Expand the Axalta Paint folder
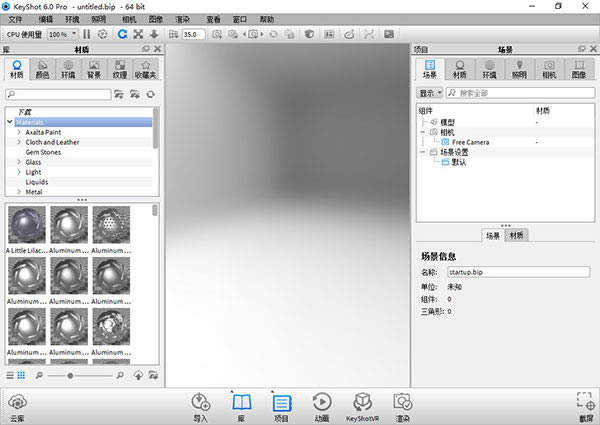The width and height of the screenshot is (600, 425). 19,132
